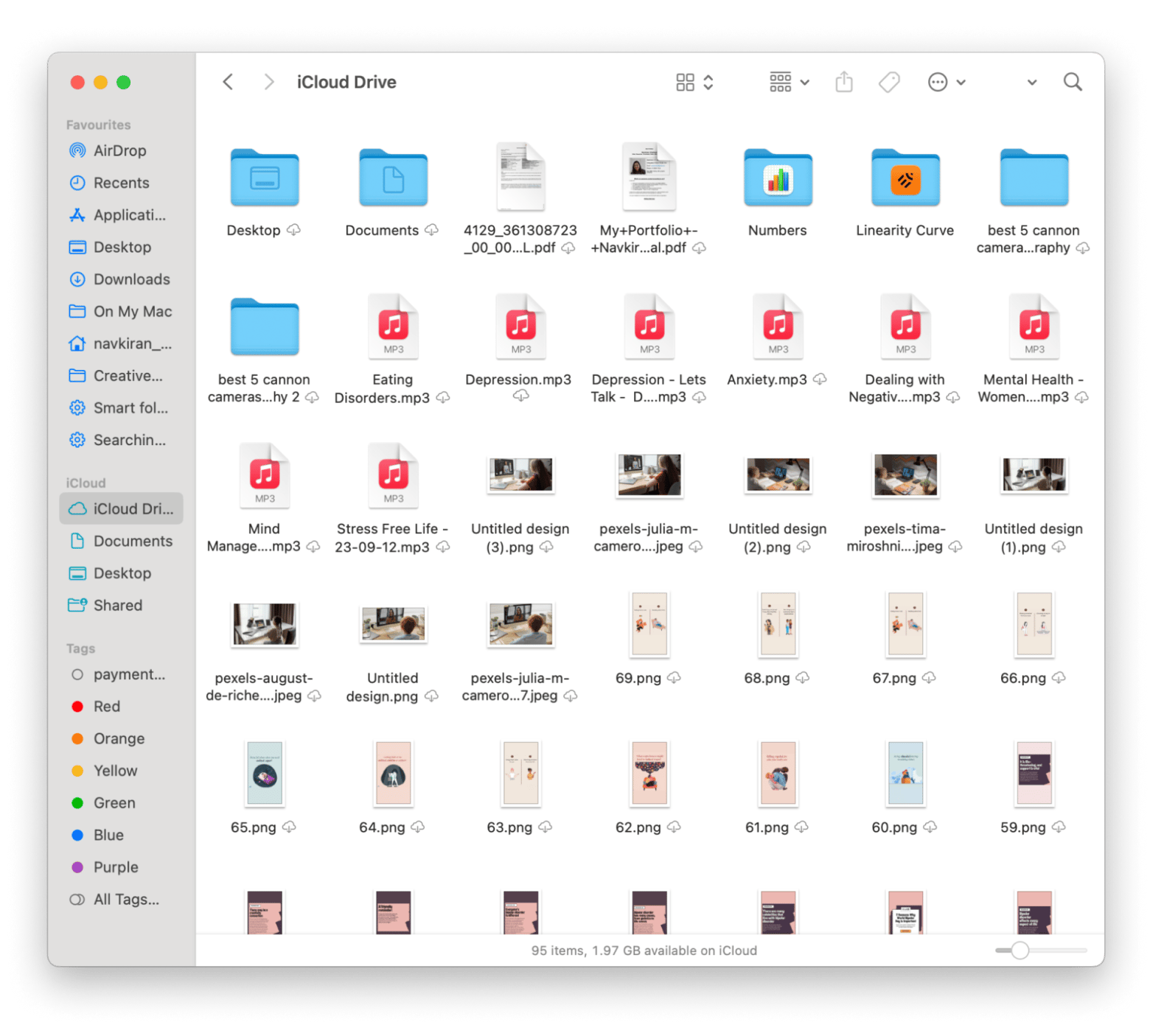The width and height of the screenshot is (1150, 1036).
Task: Select the Linearity Curve folder
Action: 905,178
